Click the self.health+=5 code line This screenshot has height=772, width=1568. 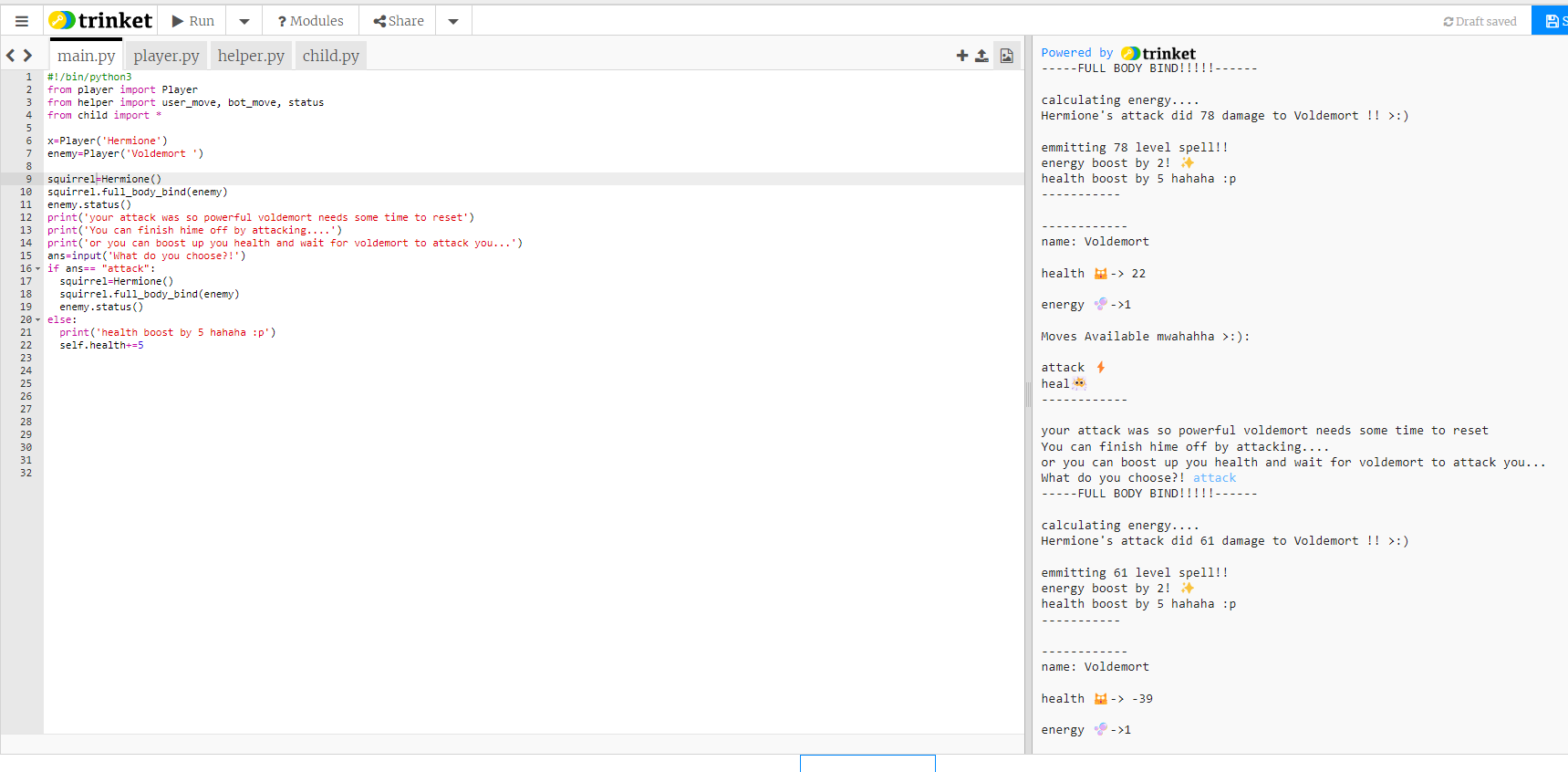[101, 345]
